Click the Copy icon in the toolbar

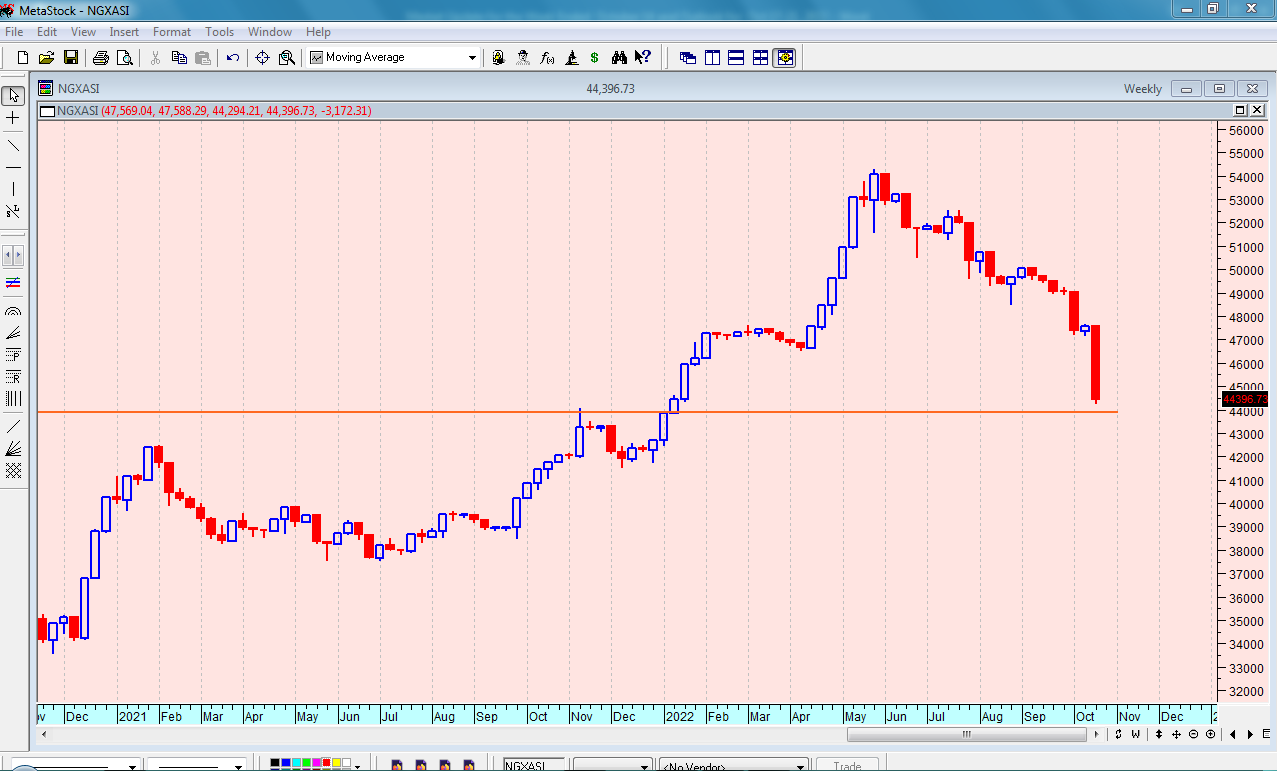[180, 58]
